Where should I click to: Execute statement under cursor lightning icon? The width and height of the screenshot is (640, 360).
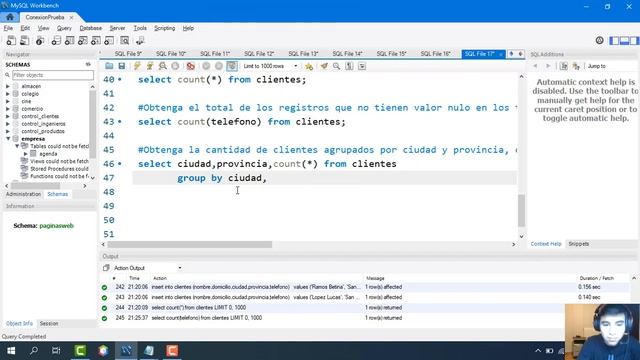[150, 66]
